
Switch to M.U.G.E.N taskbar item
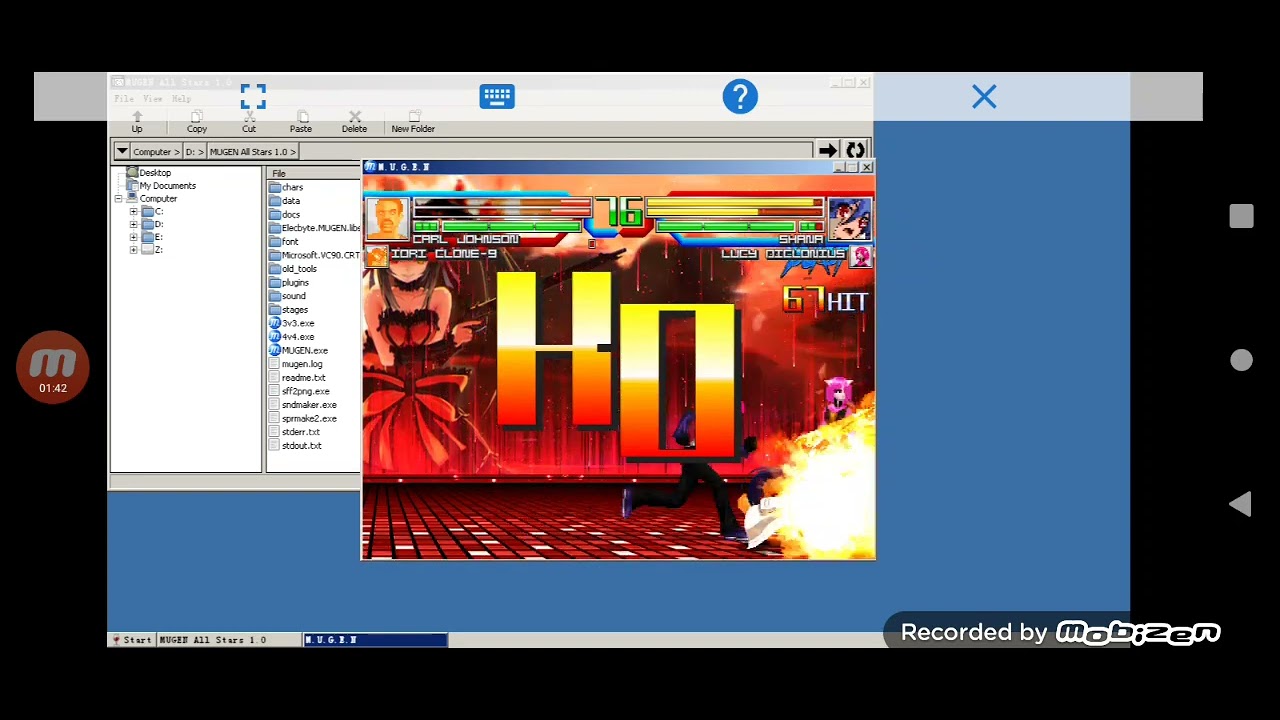375,640
